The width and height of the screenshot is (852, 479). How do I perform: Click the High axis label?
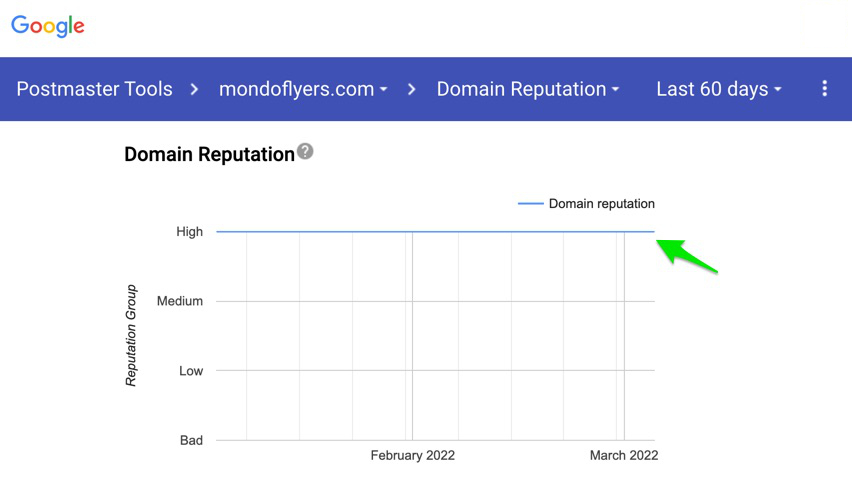coord(190,232)
